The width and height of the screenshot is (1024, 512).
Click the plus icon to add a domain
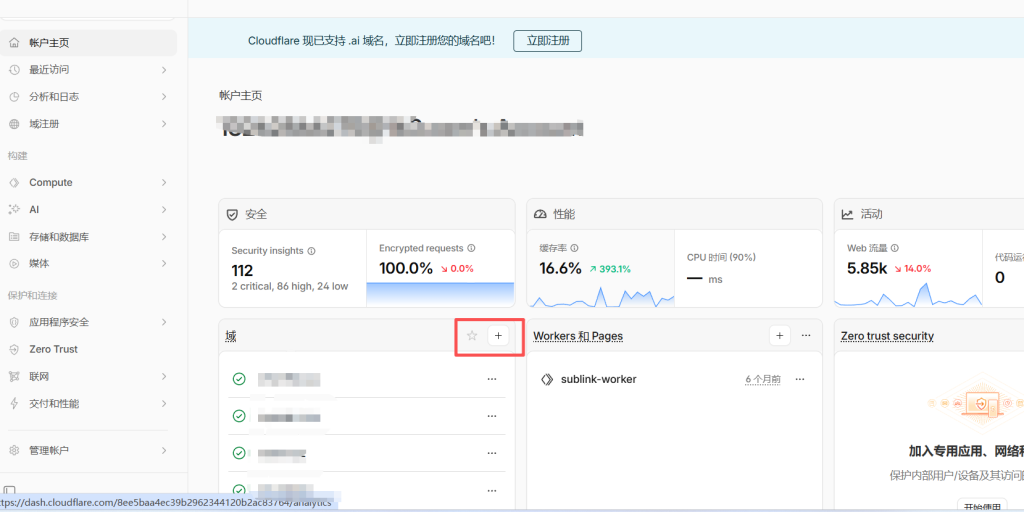(498, 336)
